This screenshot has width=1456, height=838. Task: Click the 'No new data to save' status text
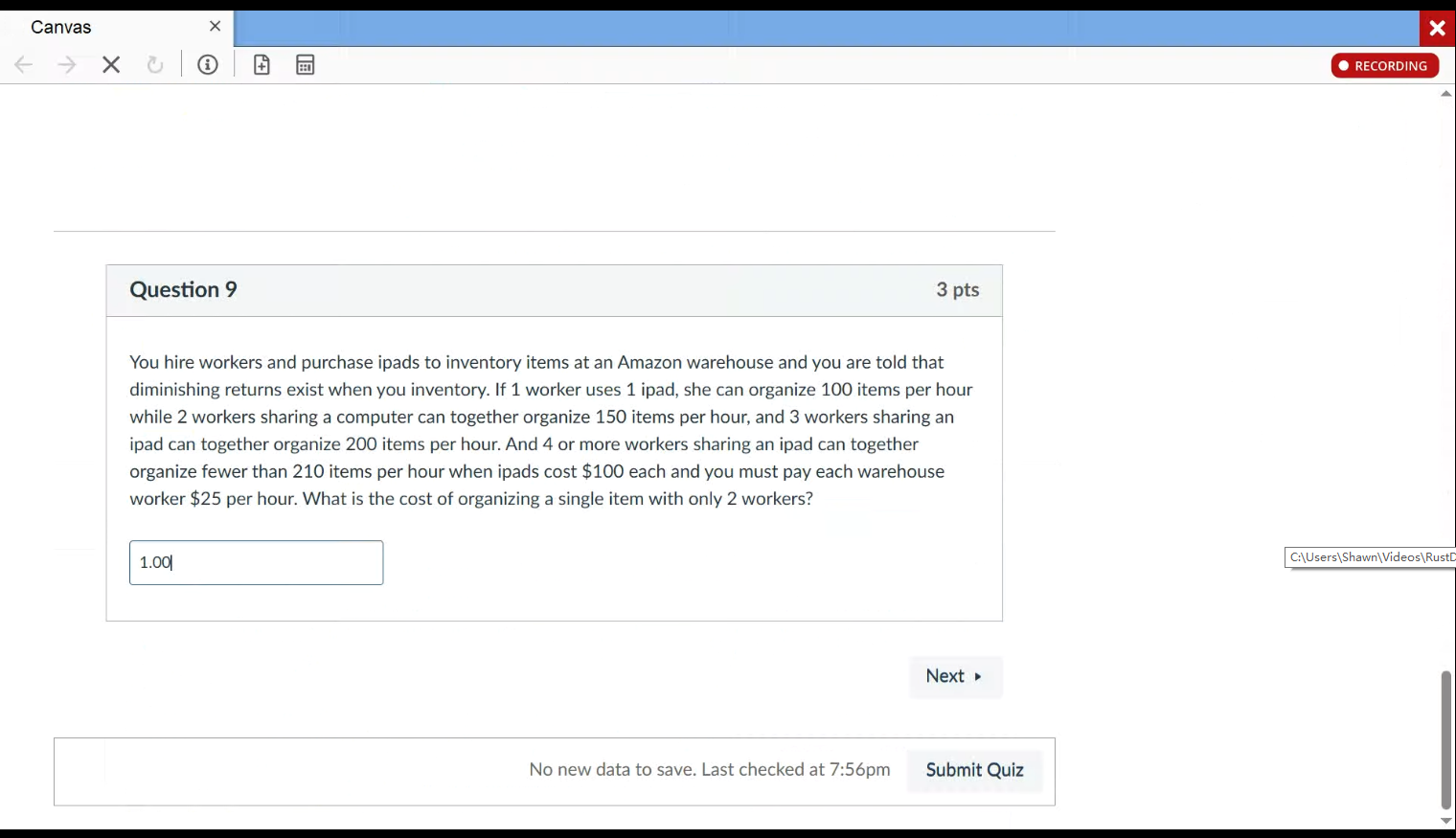(x=710, y=770)
